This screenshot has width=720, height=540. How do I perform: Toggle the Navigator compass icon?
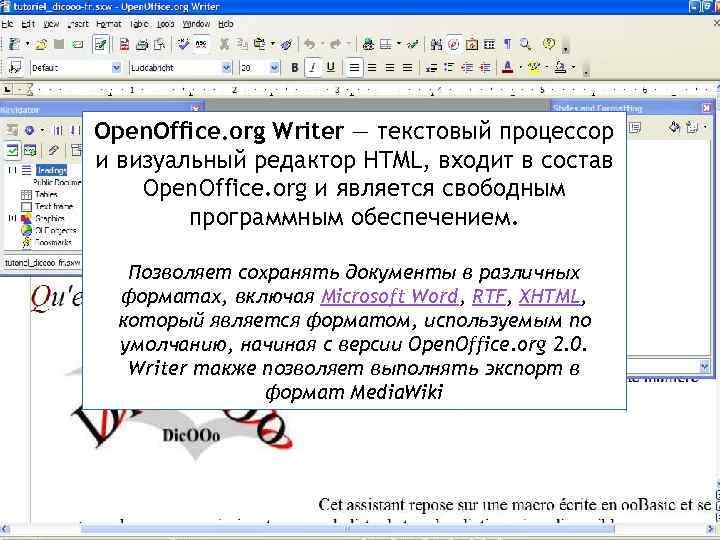454,45
